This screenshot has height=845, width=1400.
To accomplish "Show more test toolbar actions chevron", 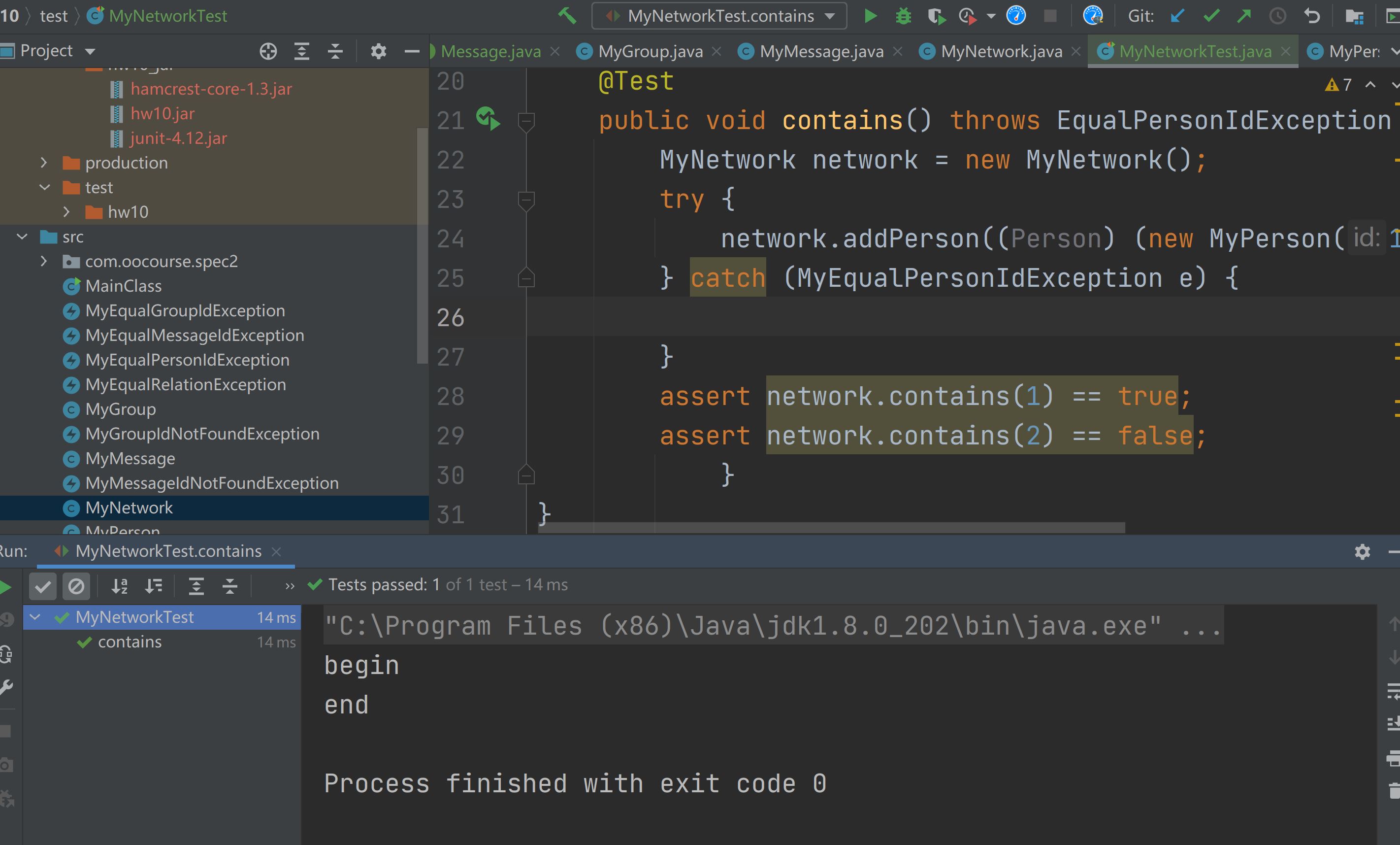I will (290, 586).
